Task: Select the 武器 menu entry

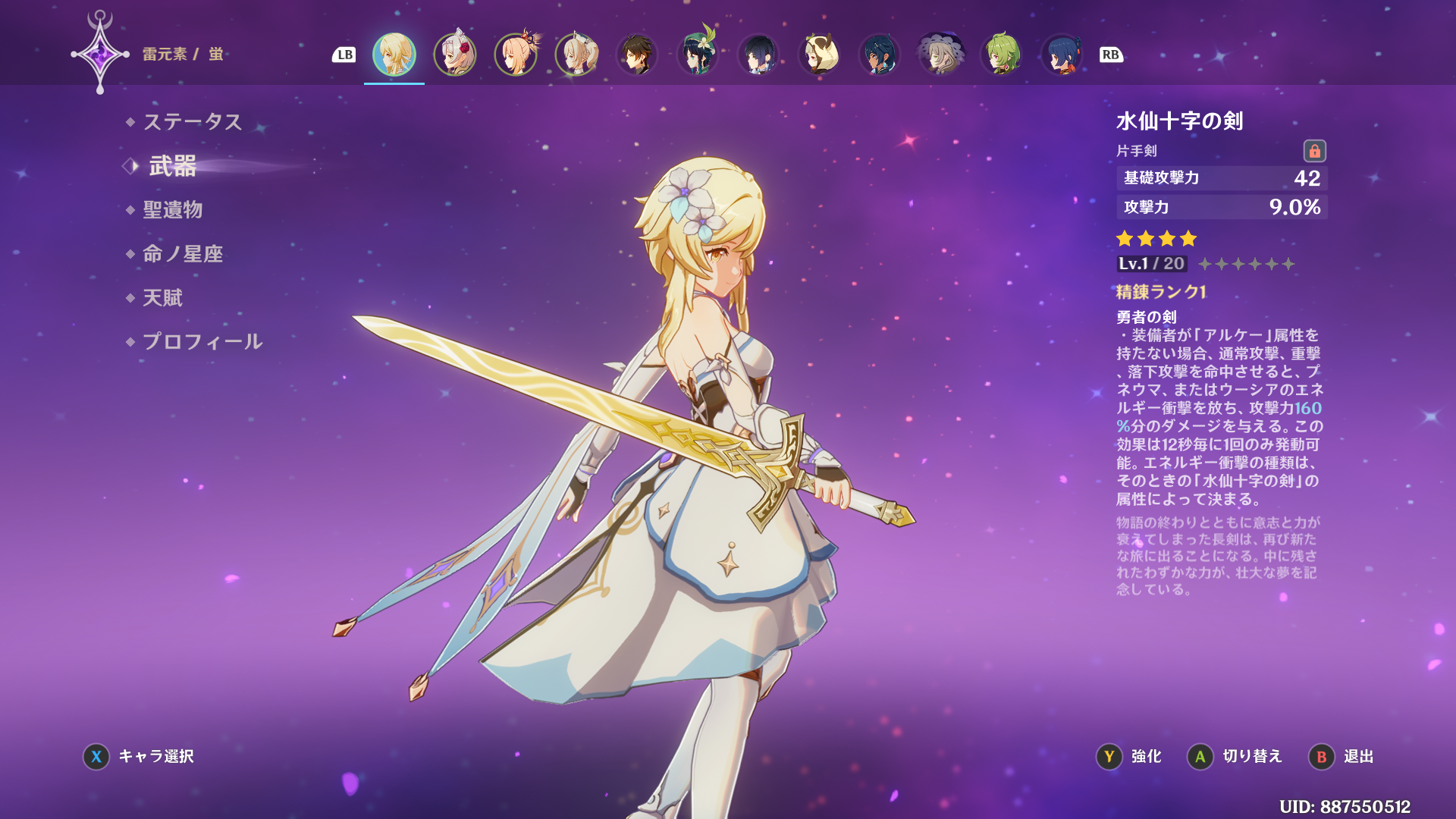Action: [173, 165]
